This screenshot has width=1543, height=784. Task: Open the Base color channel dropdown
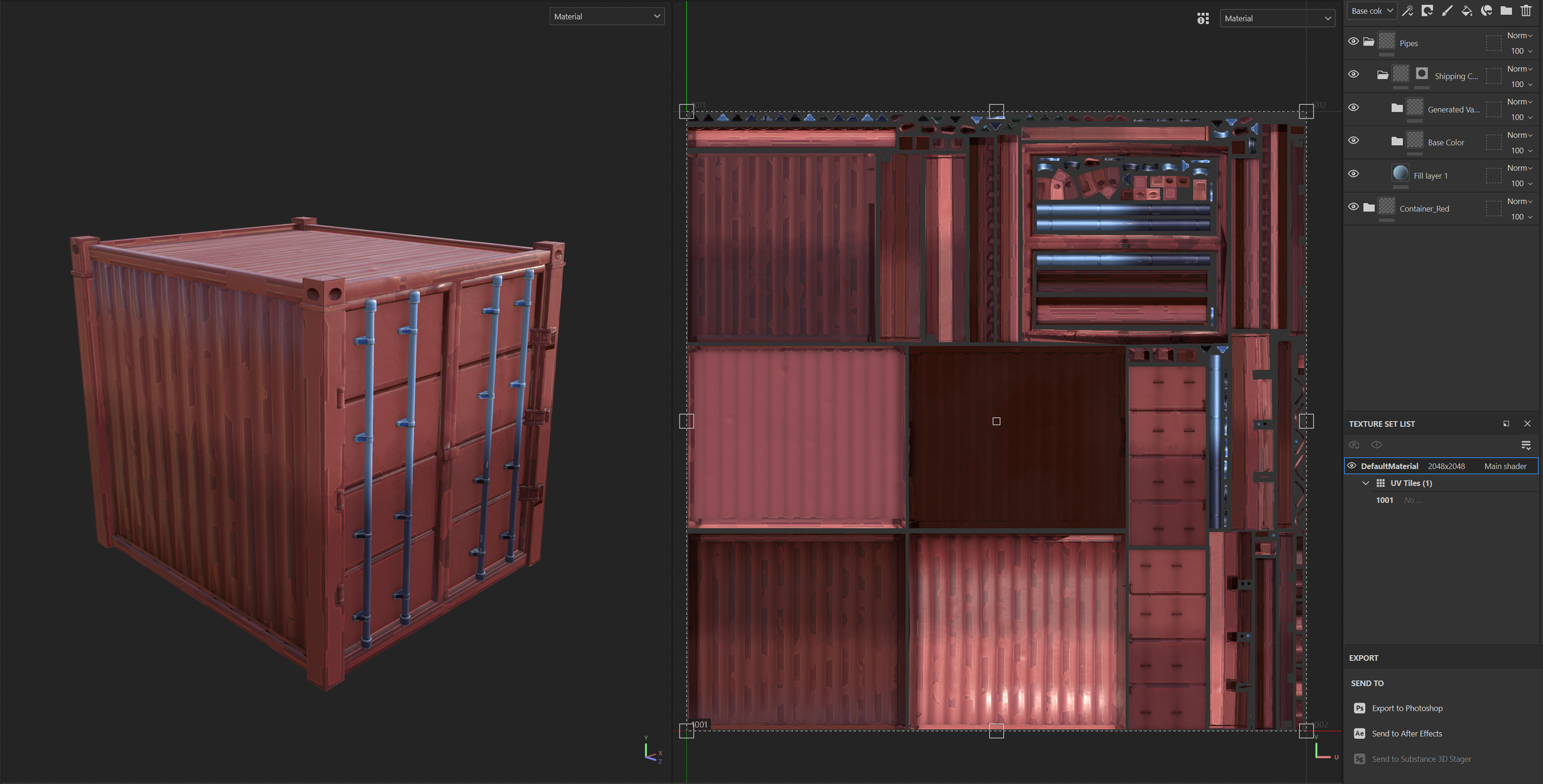pyautogui.click(x=1371, y=11)
